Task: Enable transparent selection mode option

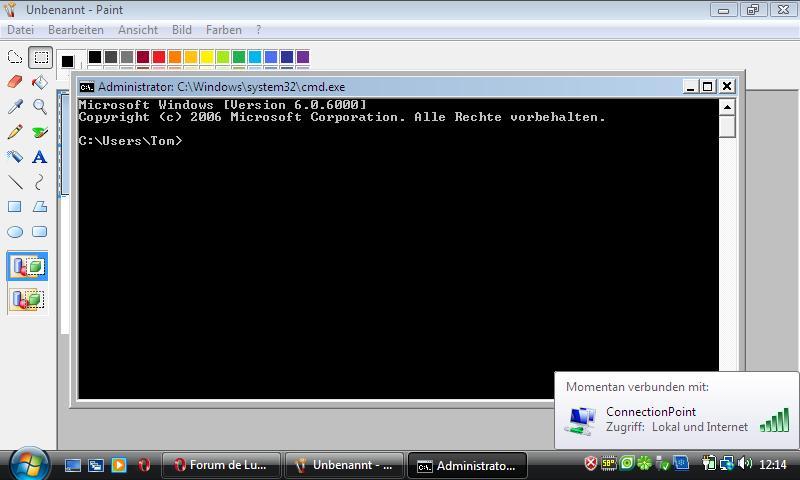Action: [28, 299]
